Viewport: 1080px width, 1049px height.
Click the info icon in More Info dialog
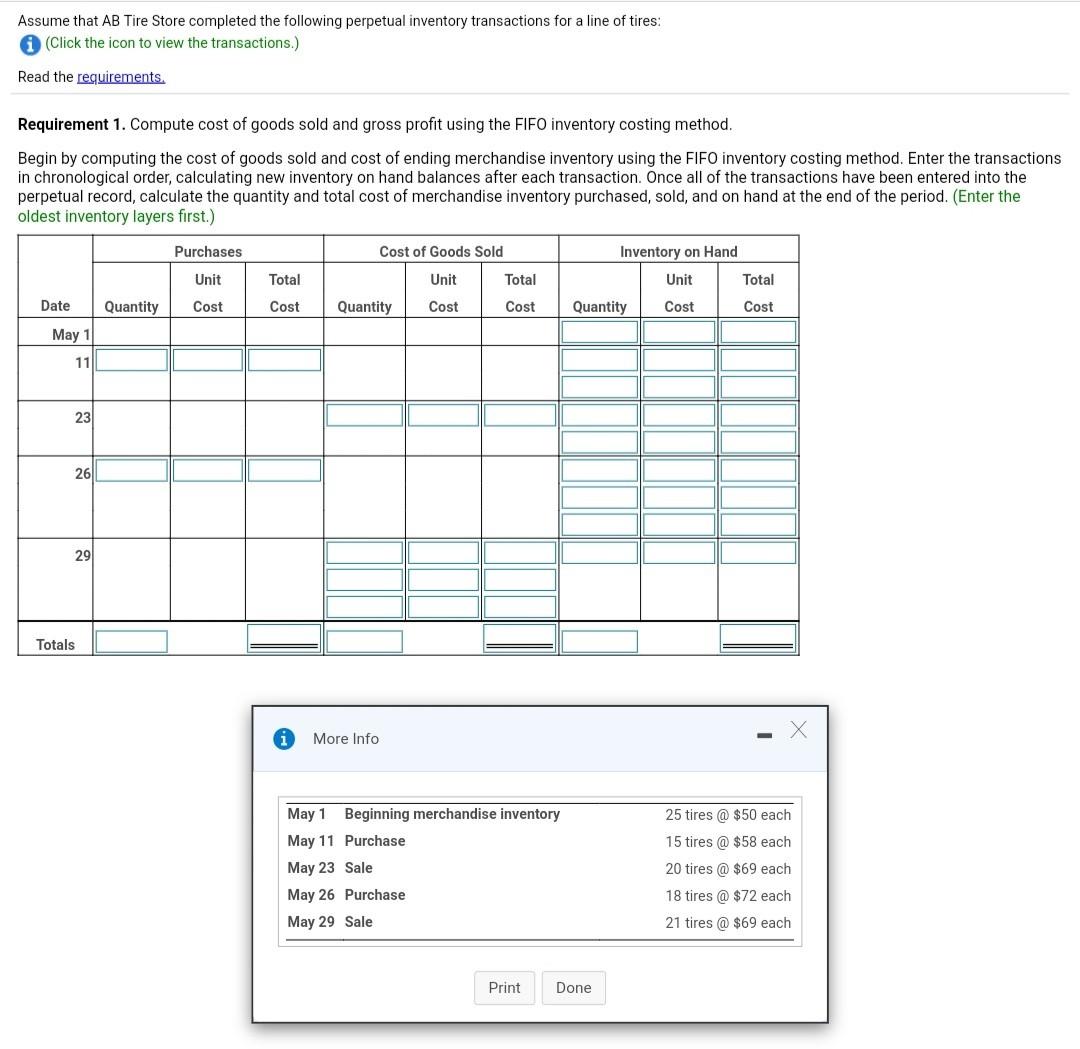(284, 738)
